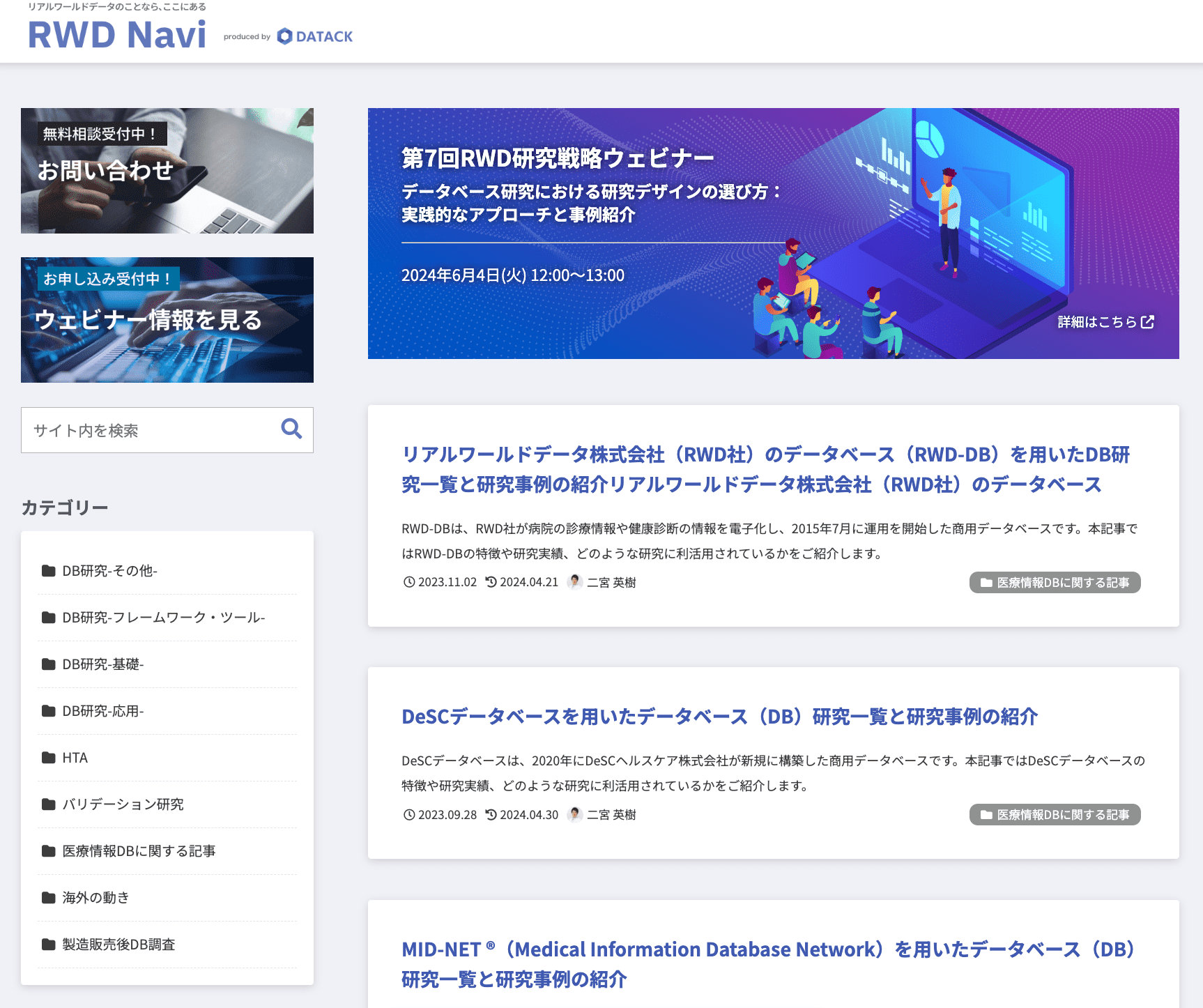Screen dimensions: 1203x1008
Task: Open the 第7回RWD研究戦略ウェビナー banner
Action: coord(774,234)
